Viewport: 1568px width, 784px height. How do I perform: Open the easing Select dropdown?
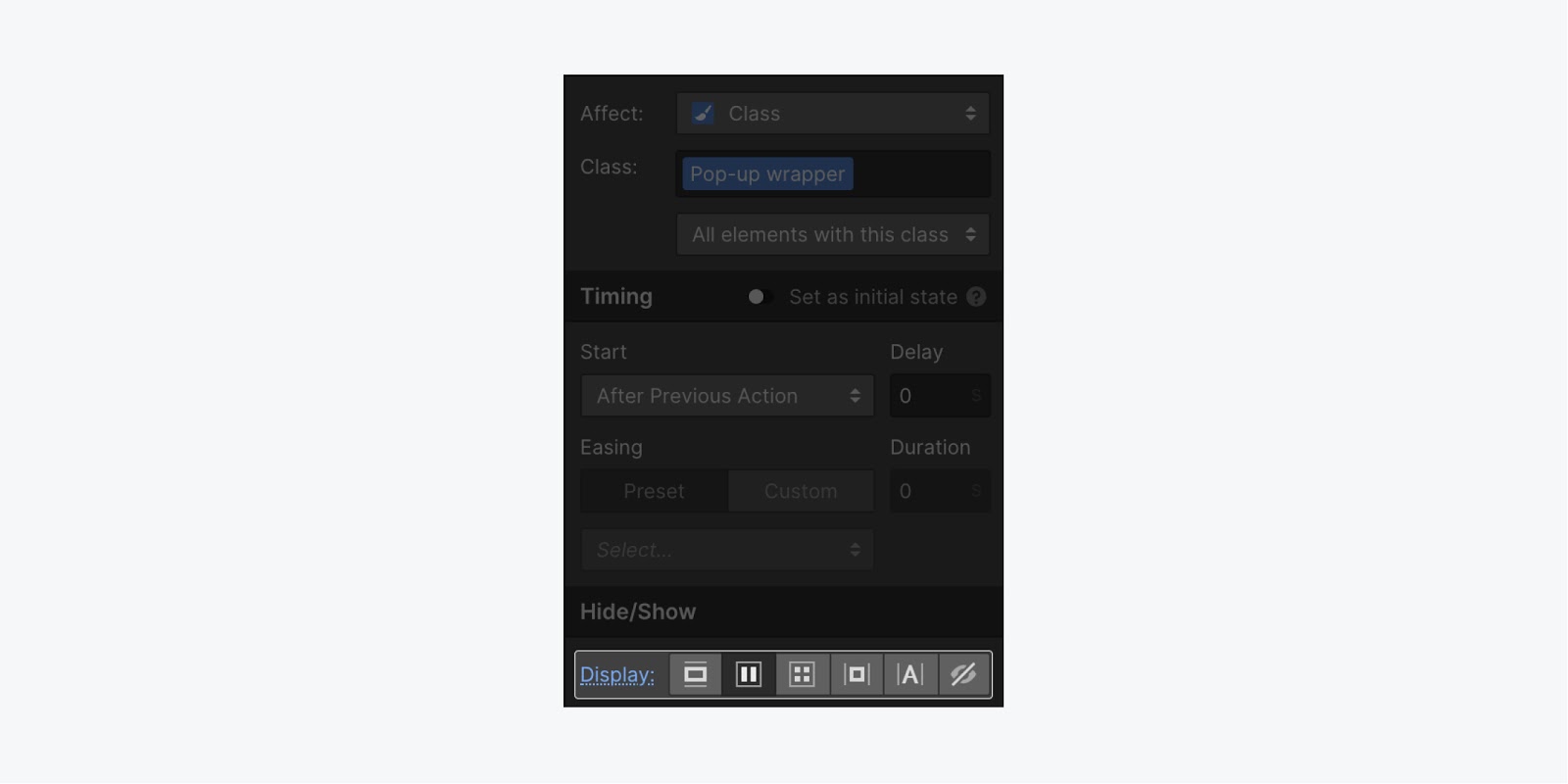[x=727, y=550]
